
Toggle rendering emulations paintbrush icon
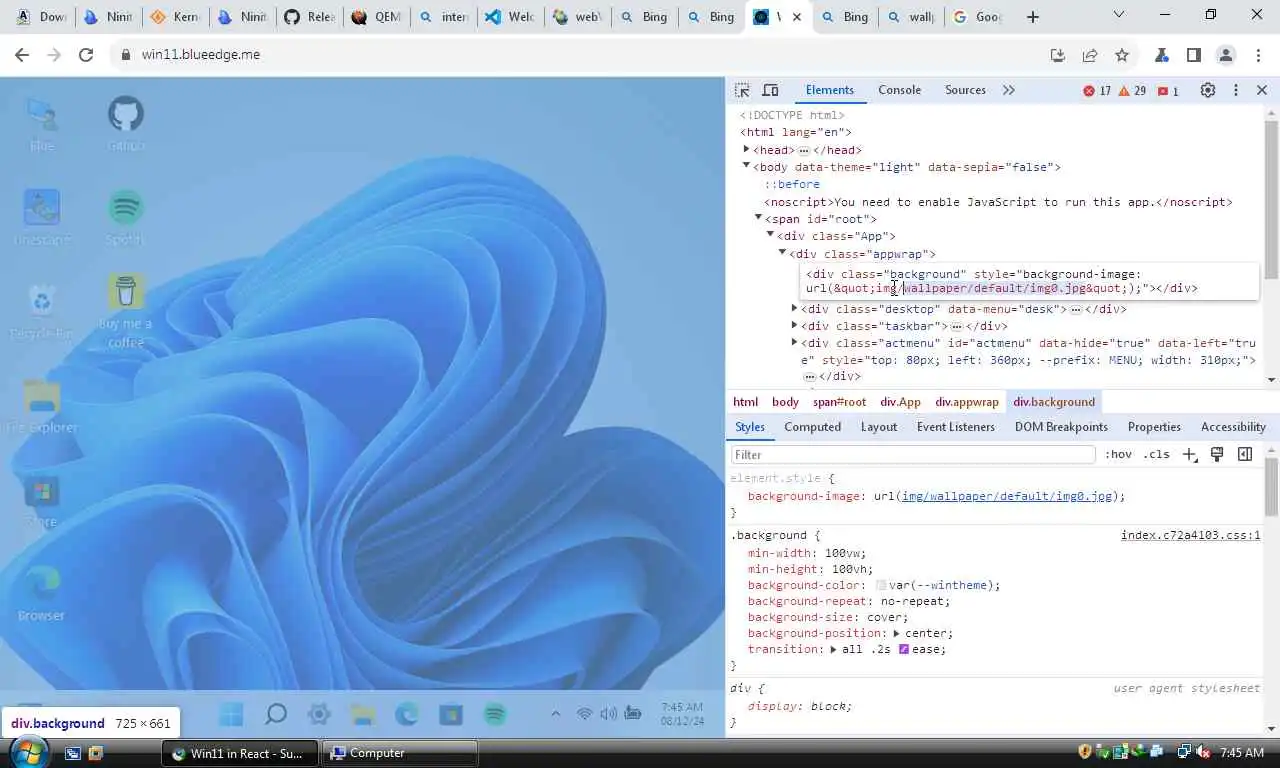tap(1217, 454)
